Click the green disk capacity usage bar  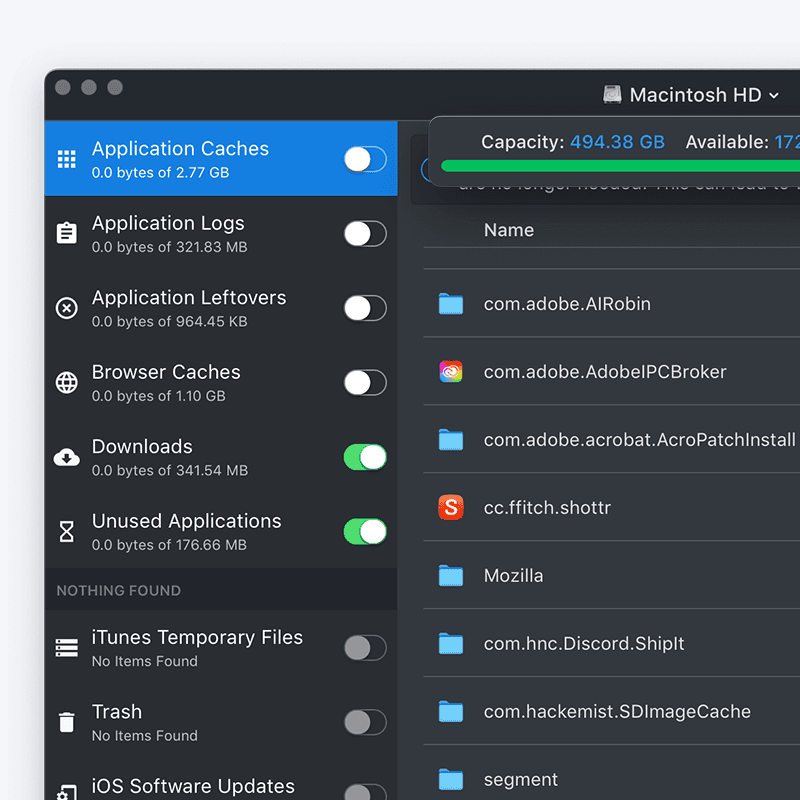[x=620, y=166]
